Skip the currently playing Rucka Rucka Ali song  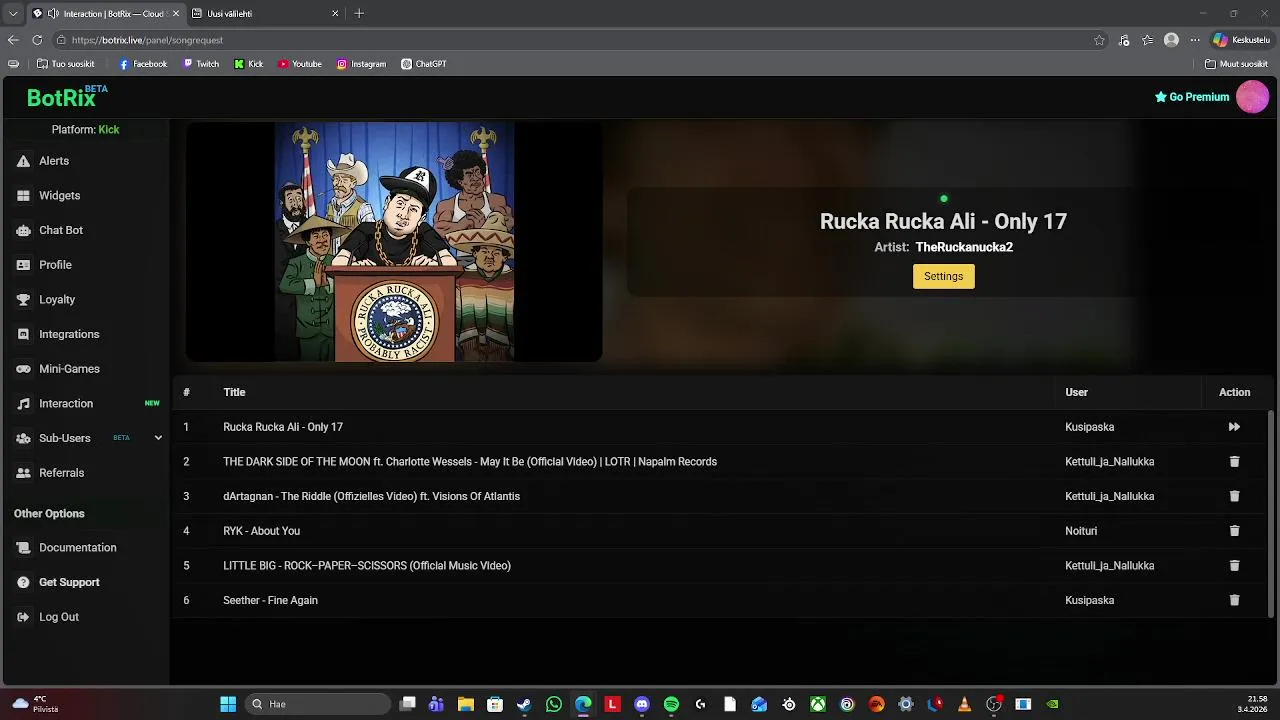(1234, 427)
